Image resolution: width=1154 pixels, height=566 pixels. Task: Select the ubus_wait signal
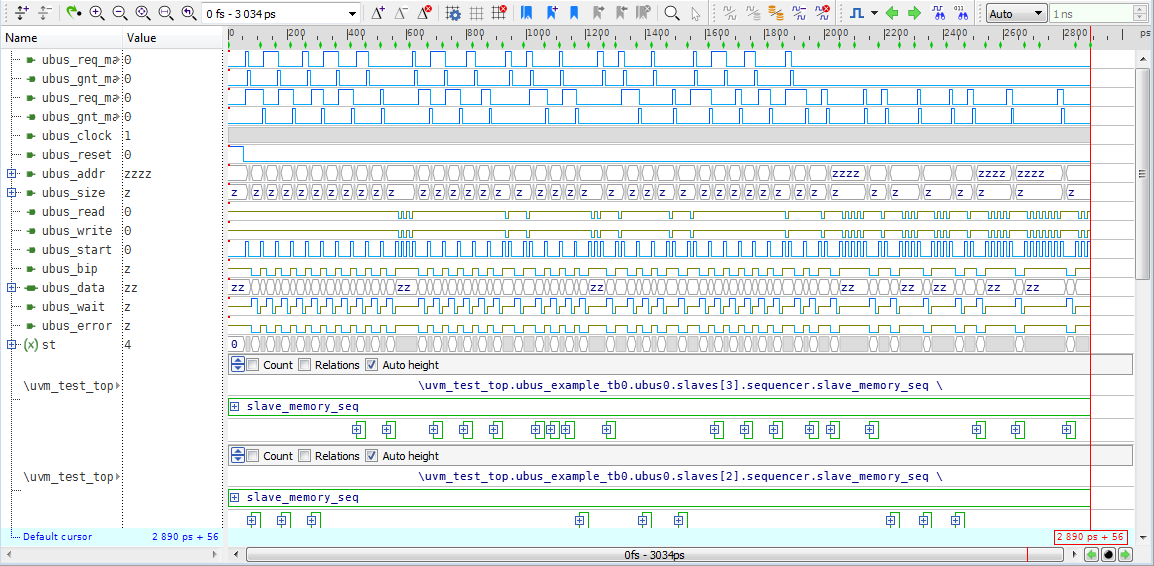click(73, 307)
